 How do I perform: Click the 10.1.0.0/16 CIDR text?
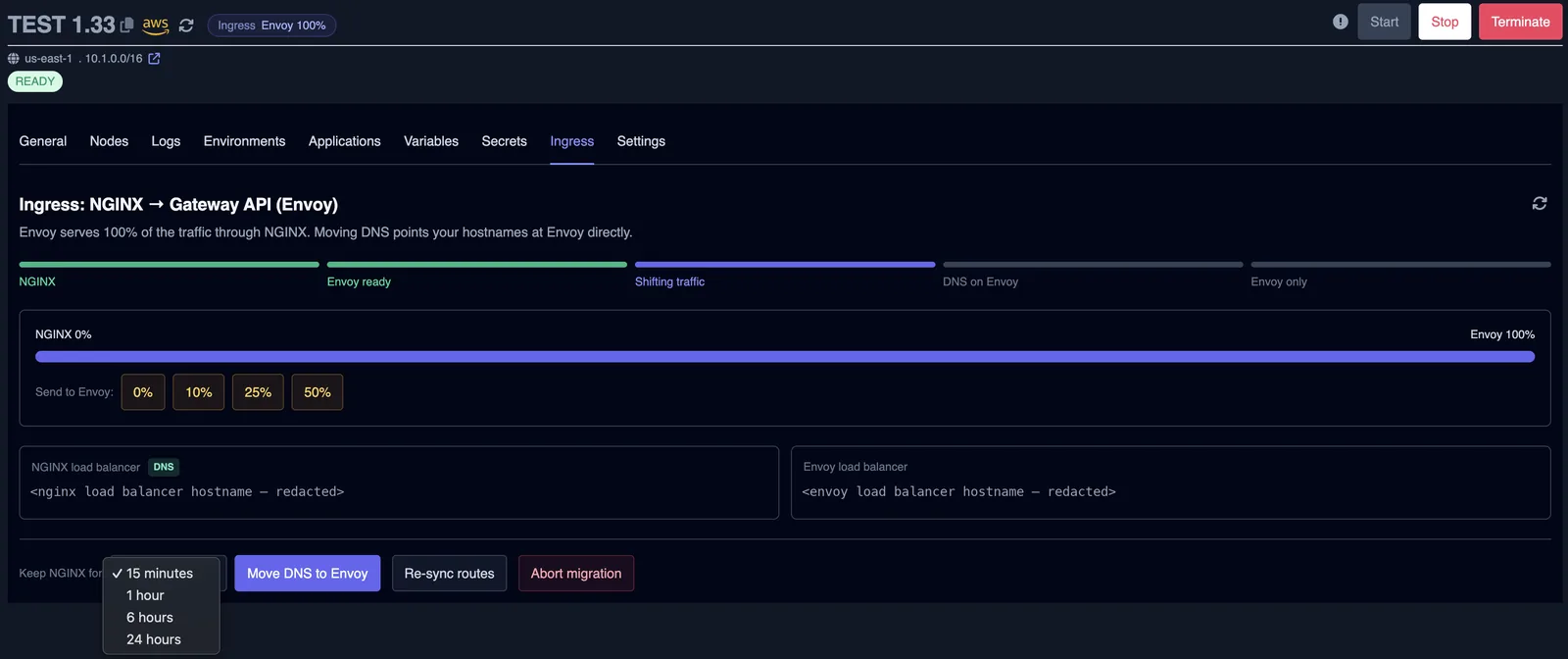click(x=114, y=59)
